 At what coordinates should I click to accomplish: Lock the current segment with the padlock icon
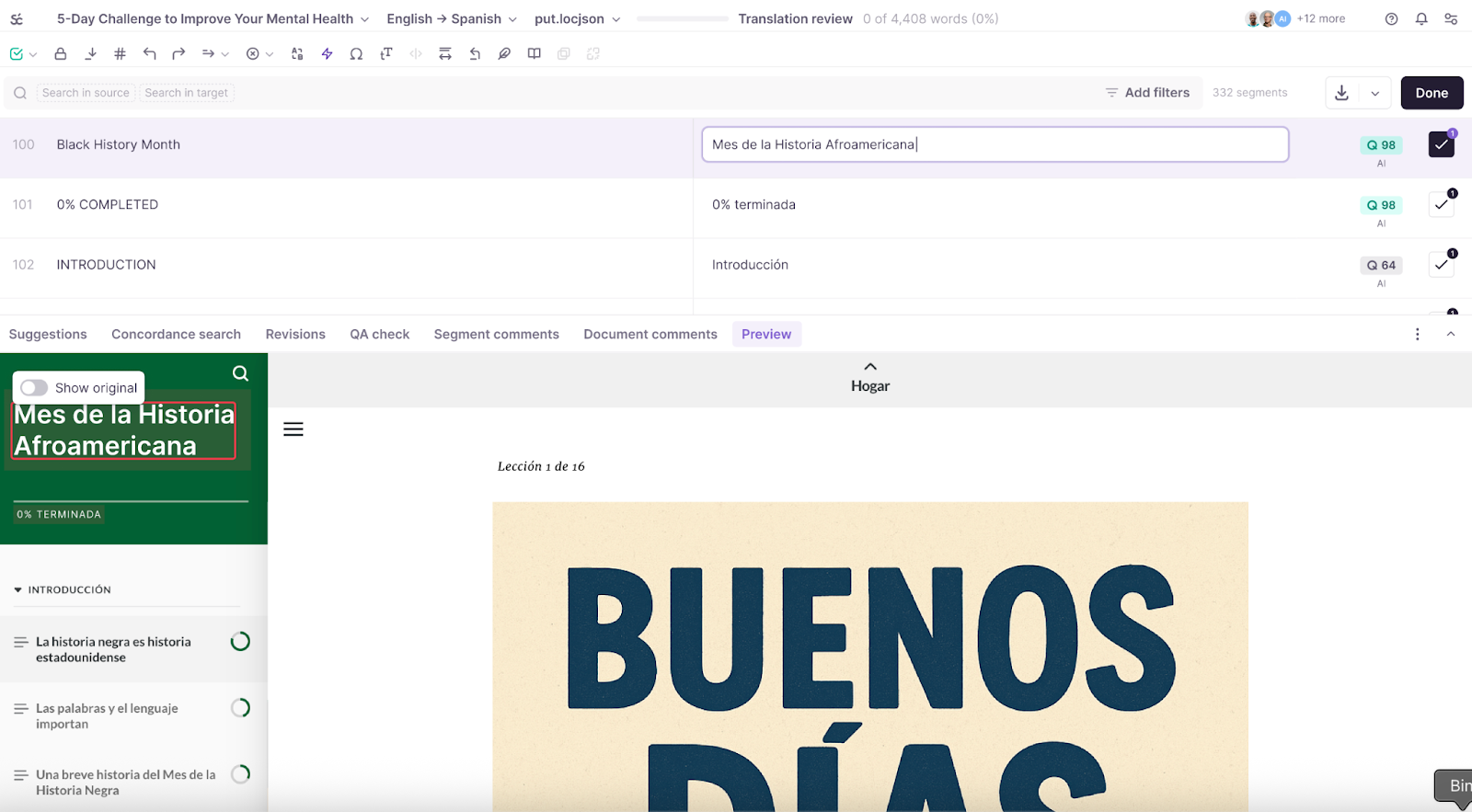[x=61, y=54]
